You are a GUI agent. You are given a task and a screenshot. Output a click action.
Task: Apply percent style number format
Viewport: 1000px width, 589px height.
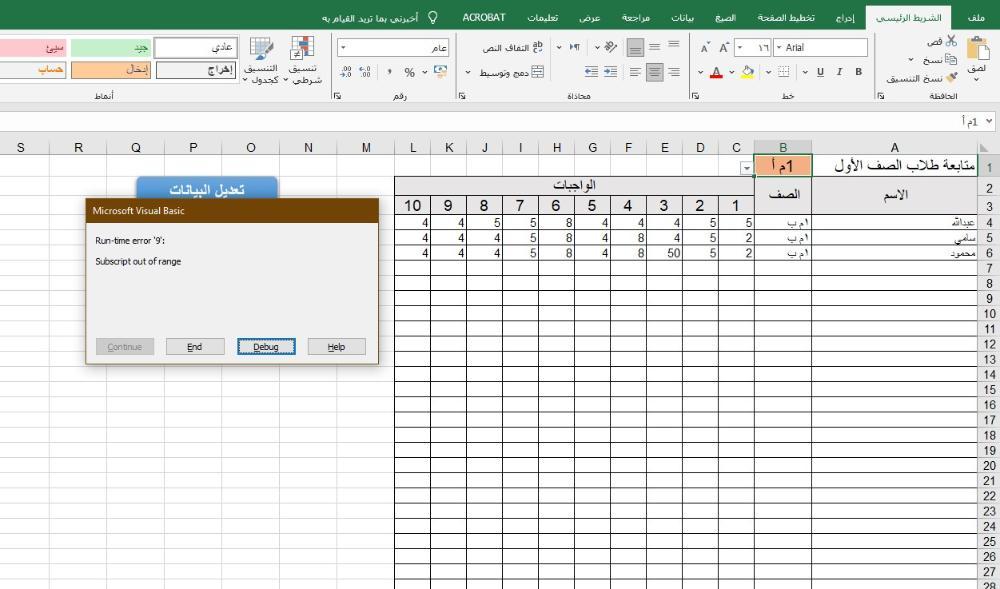pyautogui.click(x=409, y=72)
